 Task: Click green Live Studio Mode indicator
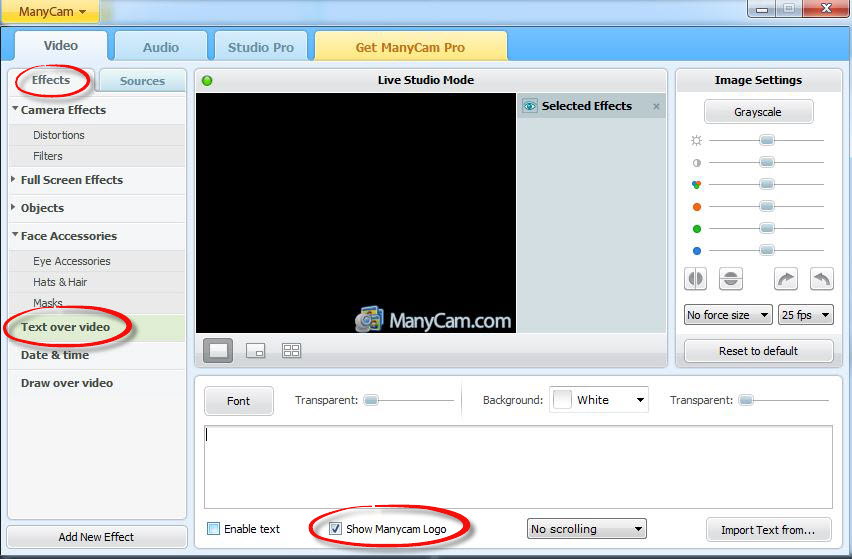[207, 80]
